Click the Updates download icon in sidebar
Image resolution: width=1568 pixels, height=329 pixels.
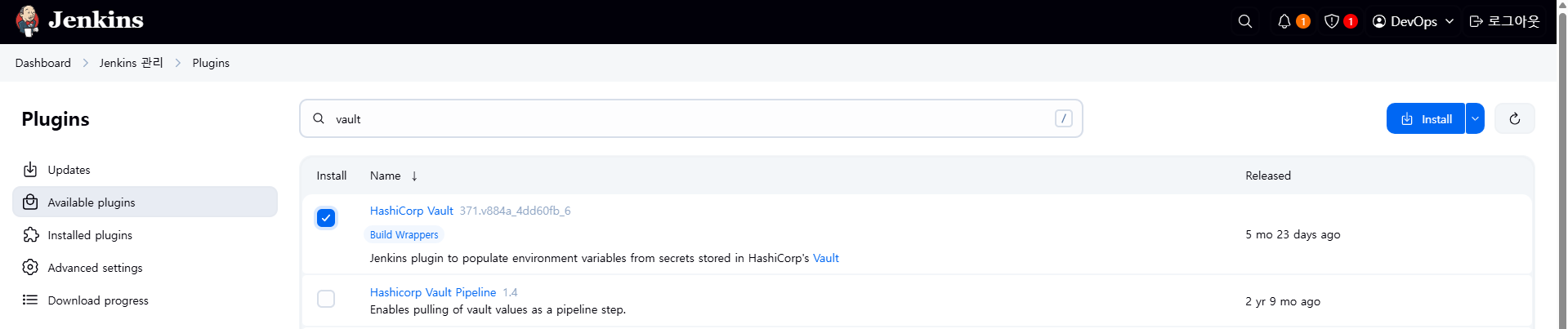(x=30, y=170)
